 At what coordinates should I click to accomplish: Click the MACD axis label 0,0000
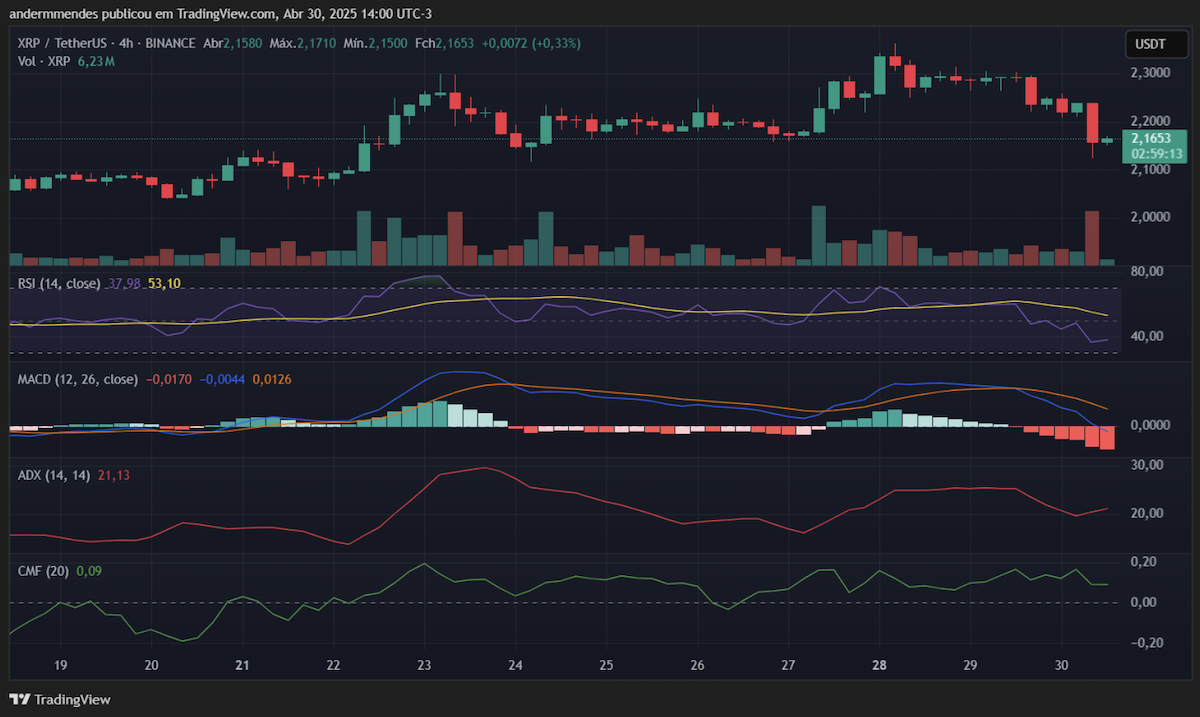pos(1150,425)
